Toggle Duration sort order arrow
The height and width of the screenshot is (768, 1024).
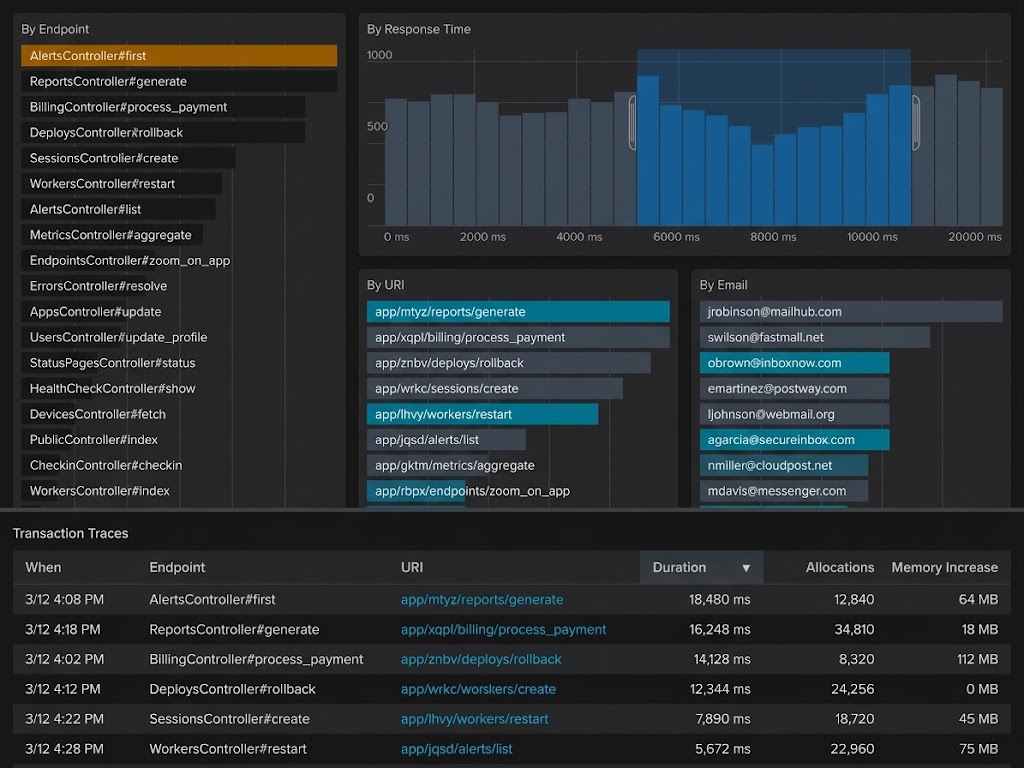click(746, 568)
